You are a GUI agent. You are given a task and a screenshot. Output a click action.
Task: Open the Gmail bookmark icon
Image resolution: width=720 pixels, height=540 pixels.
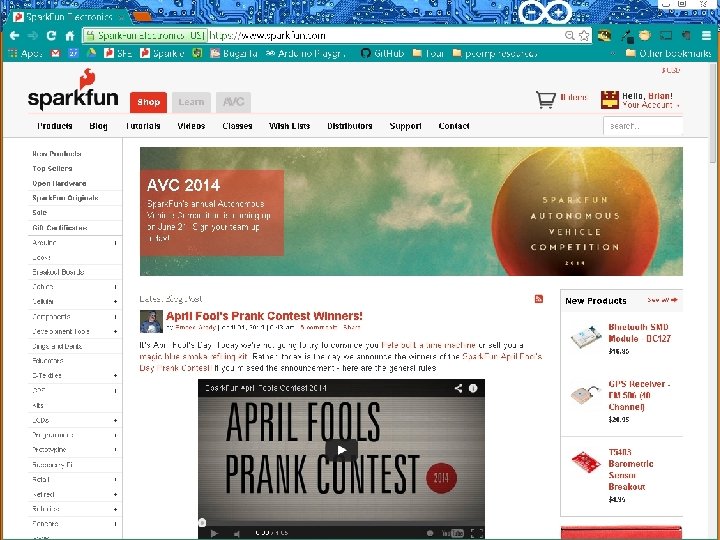point(56,53)
